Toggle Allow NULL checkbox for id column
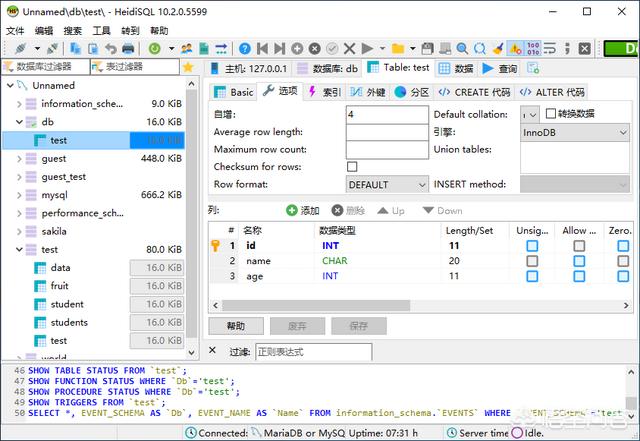 (x=579, y=245)
